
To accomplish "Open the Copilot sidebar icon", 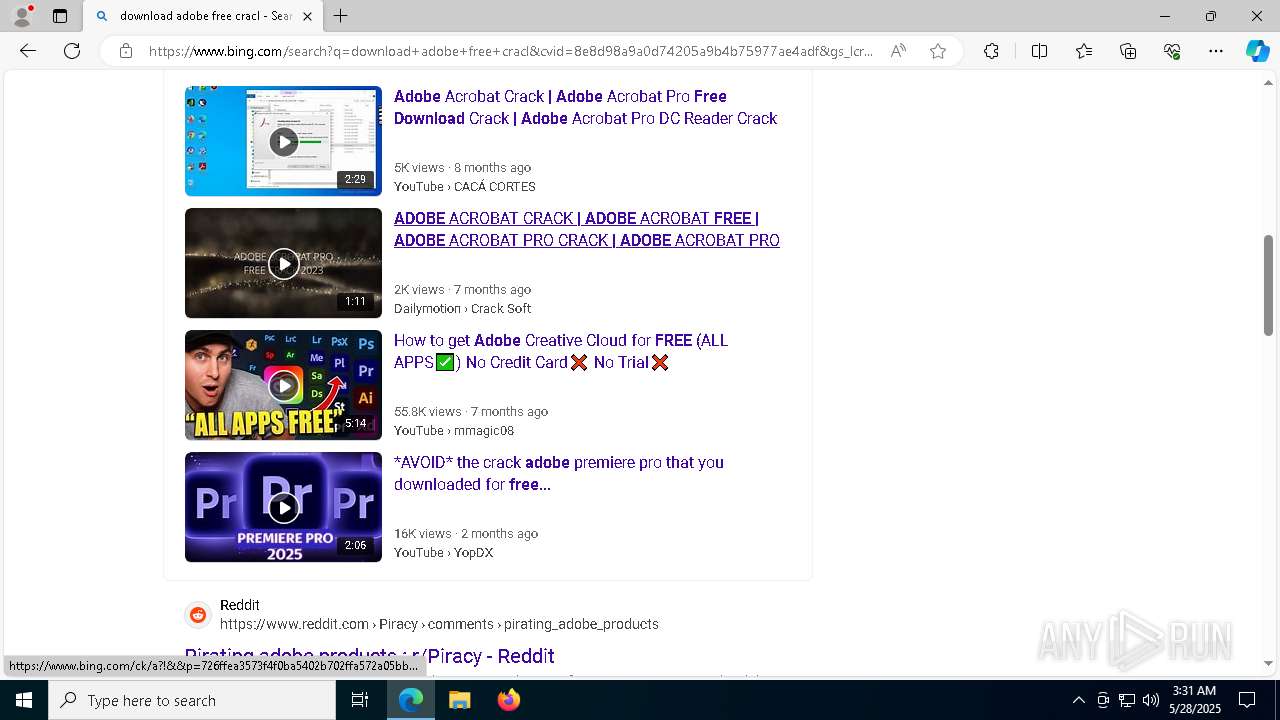I will (x=1257, y=51).
